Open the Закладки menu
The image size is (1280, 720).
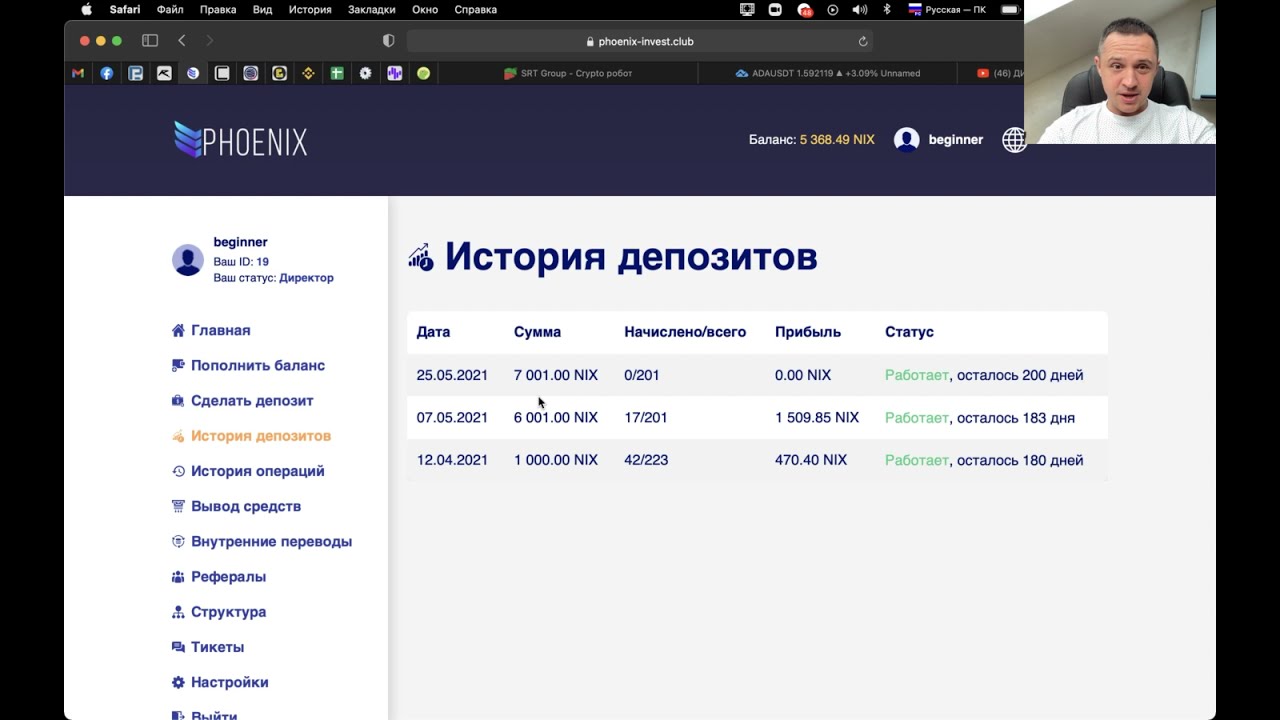[x=371, y=10]
